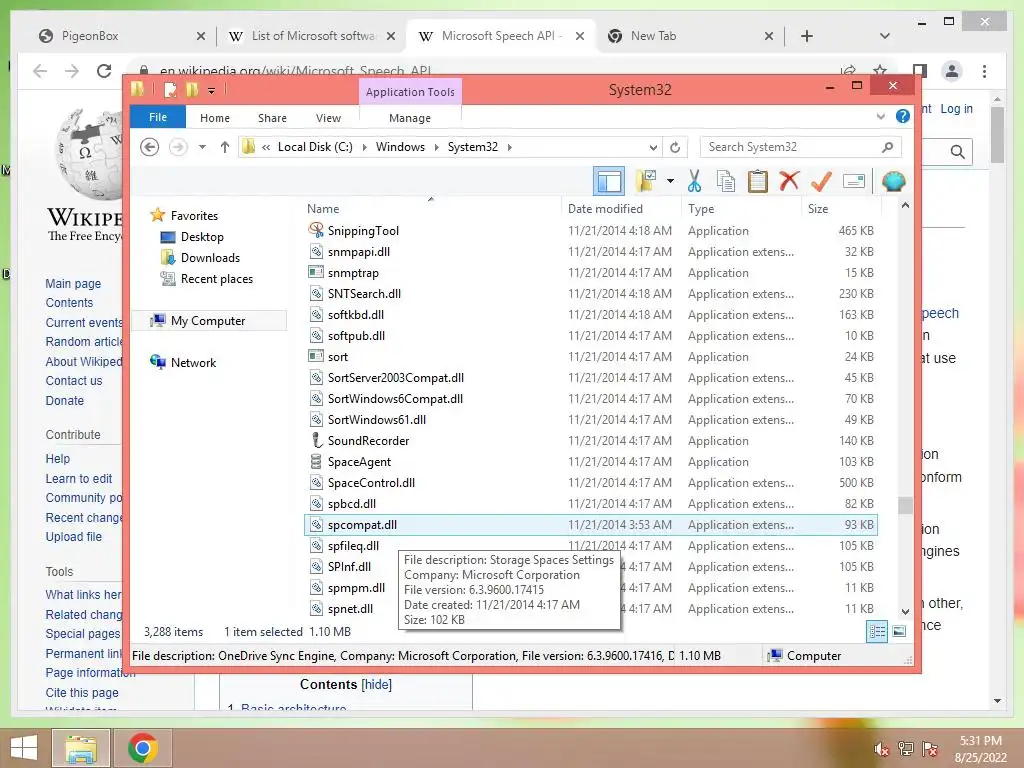
Task: Click the Application Tools contextual tab
Action: (410, 92)
